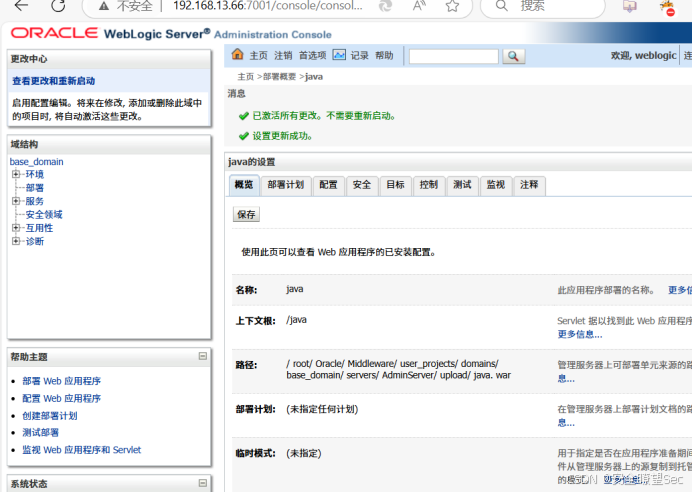This screenshot has width=692, height=493.
Task: Open help topic 部署 Web 应用程序
Action: pos(62,381)
